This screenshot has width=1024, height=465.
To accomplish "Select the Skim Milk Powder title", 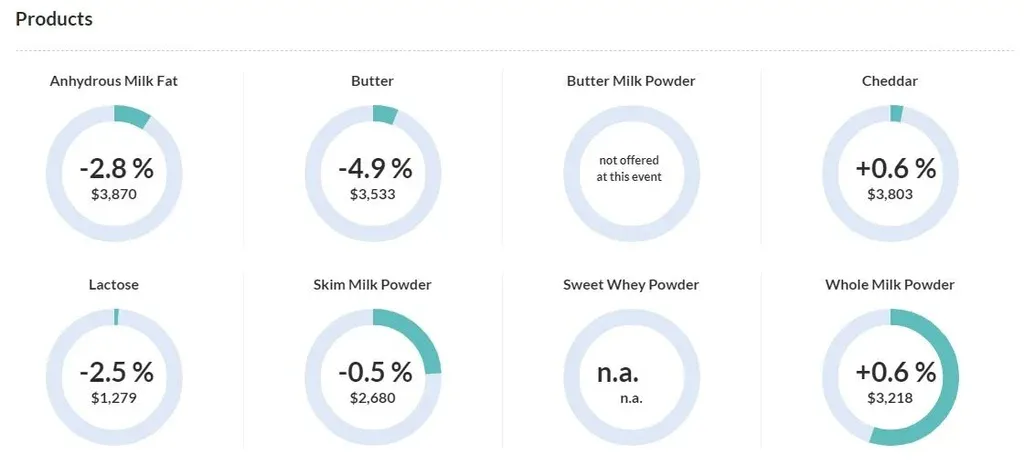I will pyautogui.click(x=372, y=285).
